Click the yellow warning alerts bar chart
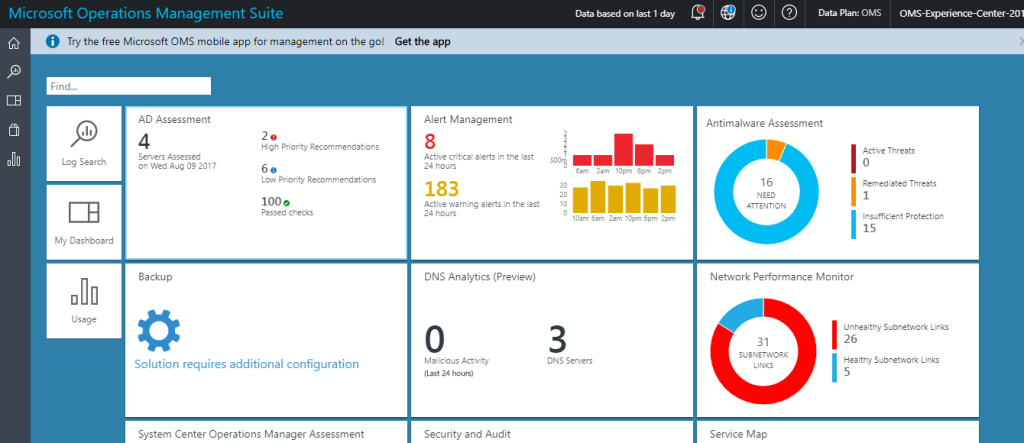Screen dimensions: 1024x443 (x=623, y=197)
